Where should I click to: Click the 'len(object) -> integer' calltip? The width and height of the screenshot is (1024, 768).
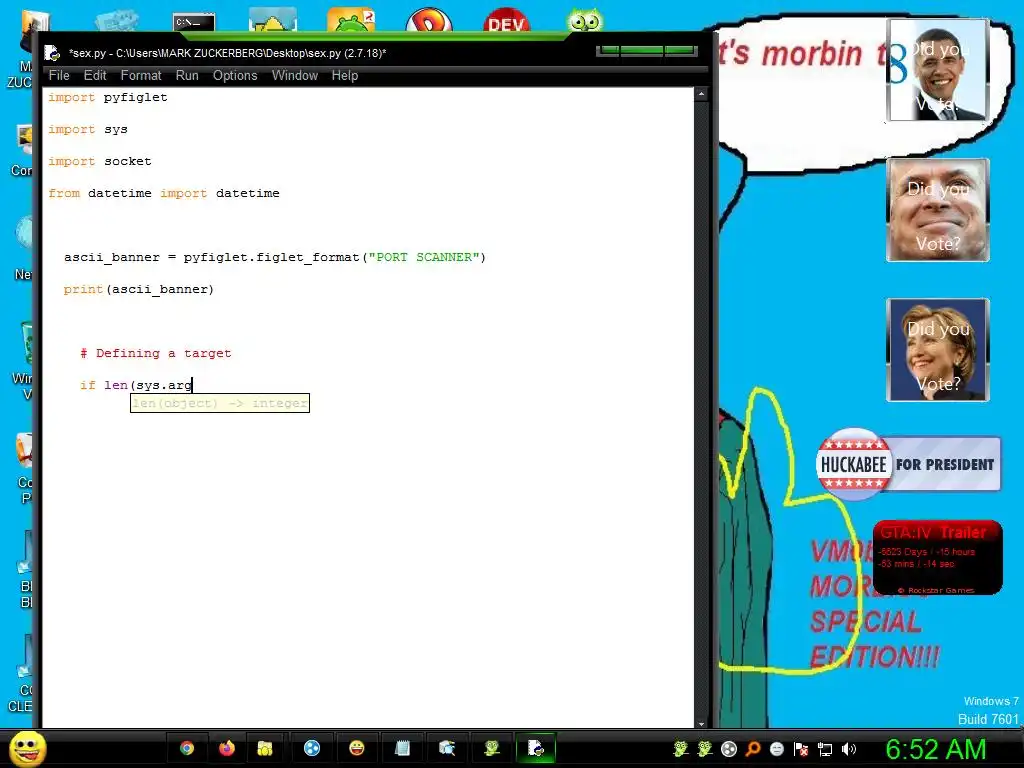click(219, 404)
